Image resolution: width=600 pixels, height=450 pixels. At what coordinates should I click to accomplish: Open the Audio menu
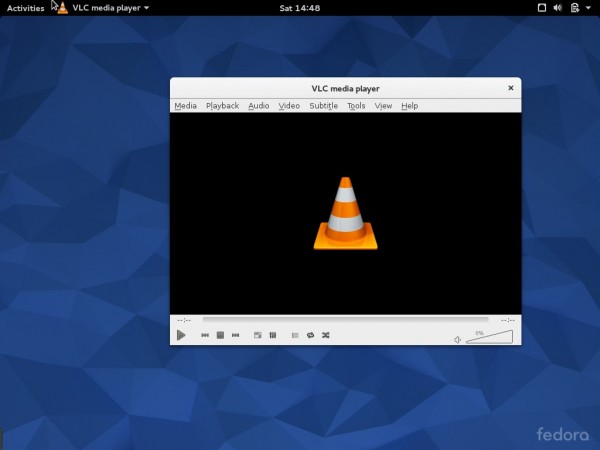pyautogui.click(x=258, y=106)
